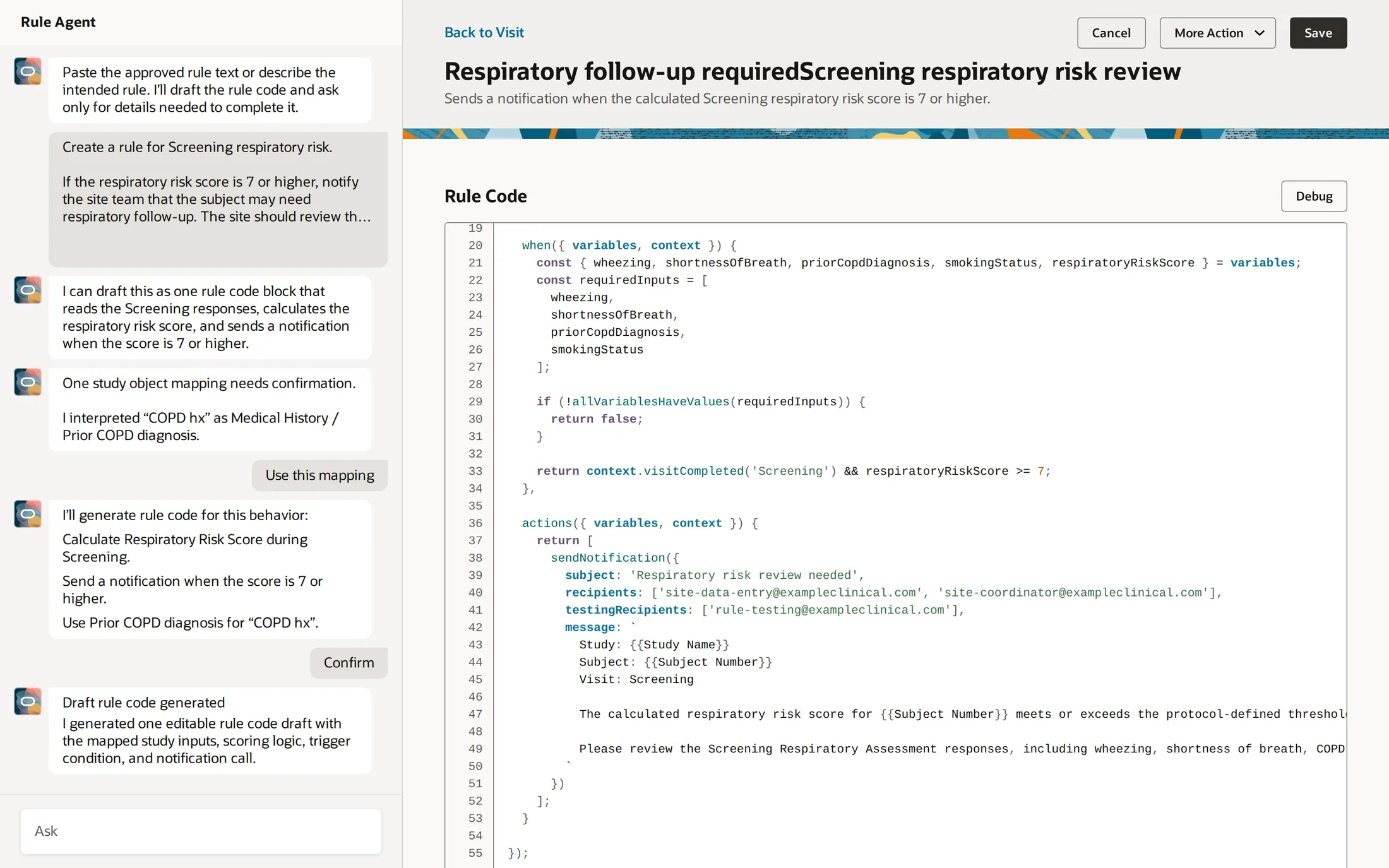The width and height of the screenshot is (1389, 868).
Task: Click the 'subject' key on line 39
Action: coord(590,575)
